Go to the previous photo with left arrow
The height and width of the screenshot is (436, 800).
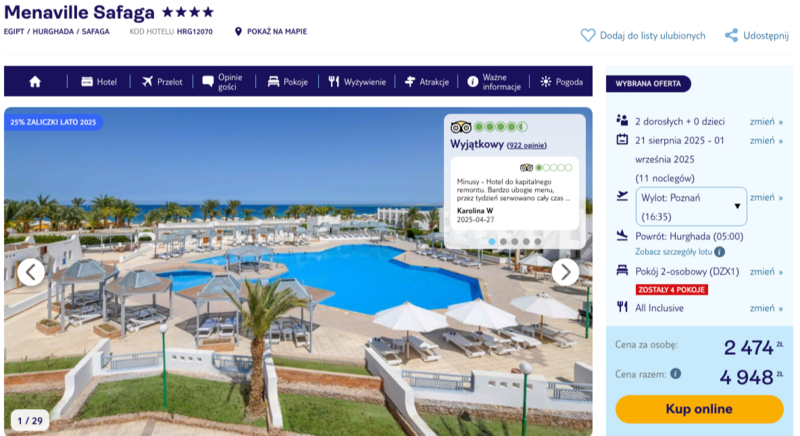click(31, 272)
